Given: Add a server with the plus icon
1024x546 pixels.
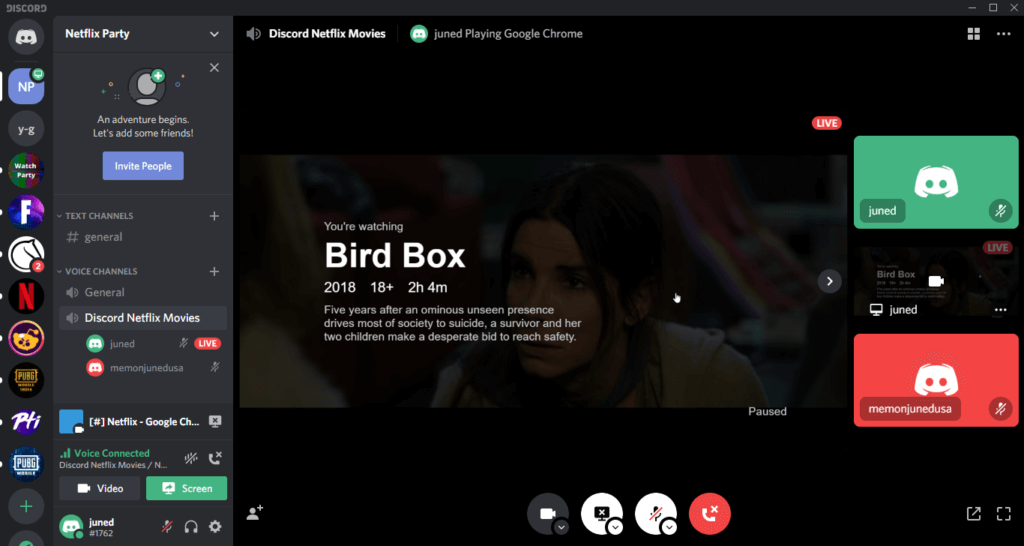Looking at the screenshot, I should 26,506.
